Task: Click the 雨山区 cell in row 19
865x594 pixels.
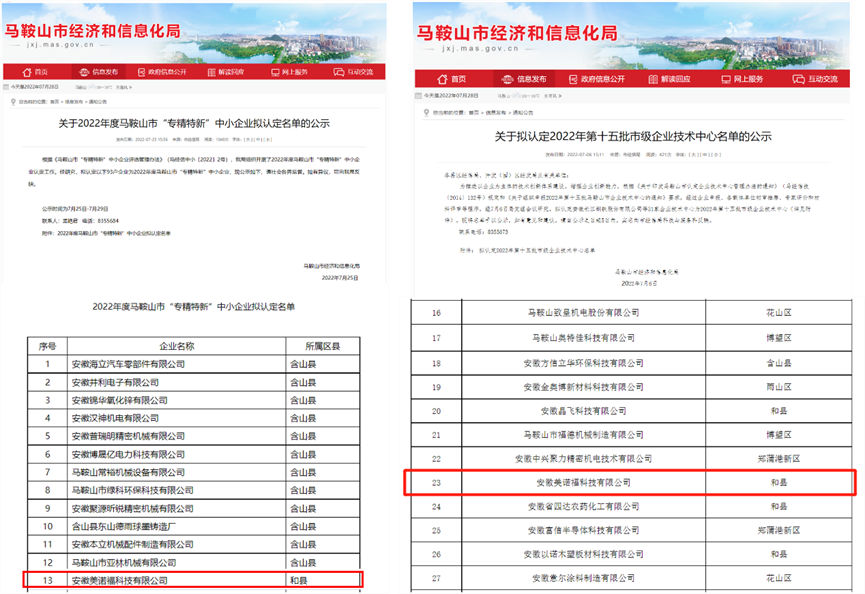Action: (x=778, y=387)
